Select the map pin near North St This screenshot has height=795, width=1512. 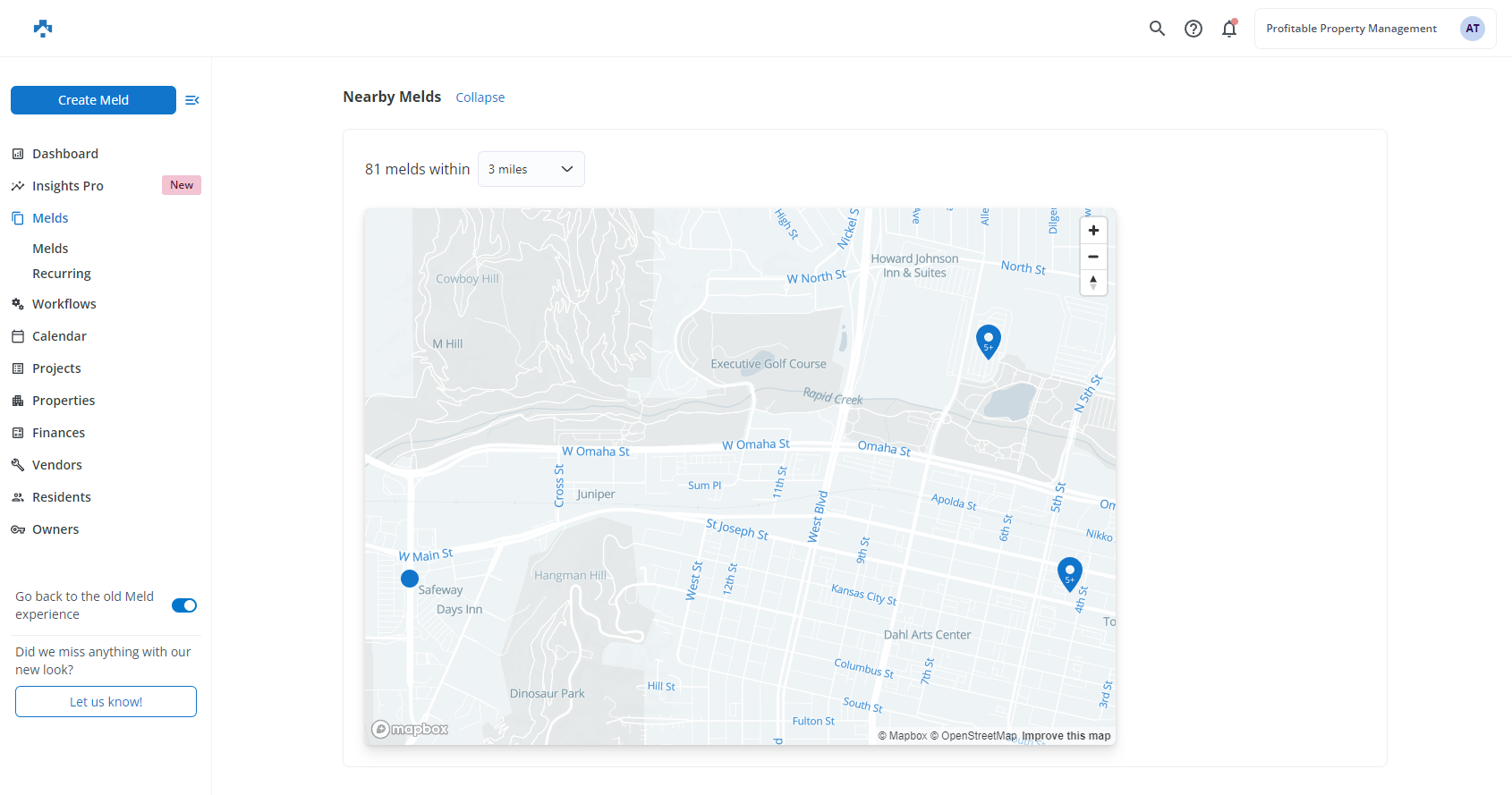pyautogui.click(x=988, y=341)
